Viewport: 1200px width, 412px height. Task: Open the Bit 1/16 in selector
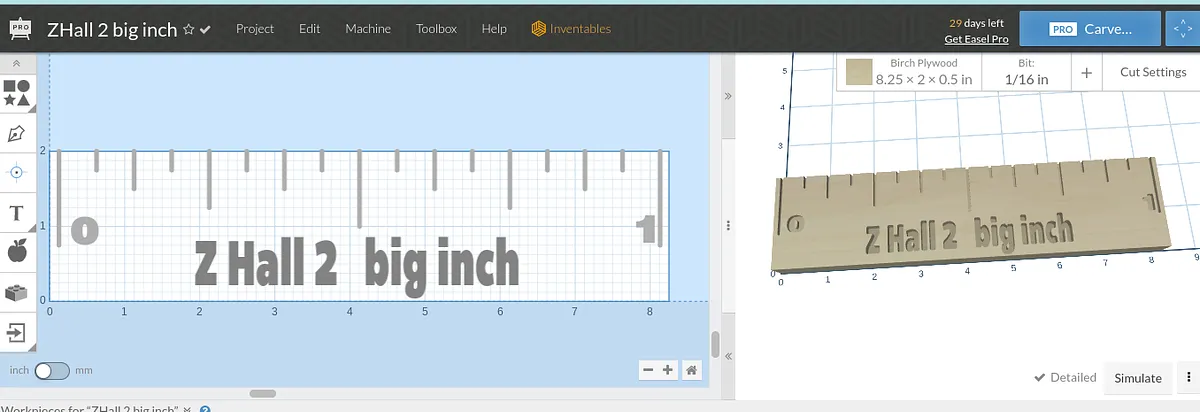[x=1026, y=72]
